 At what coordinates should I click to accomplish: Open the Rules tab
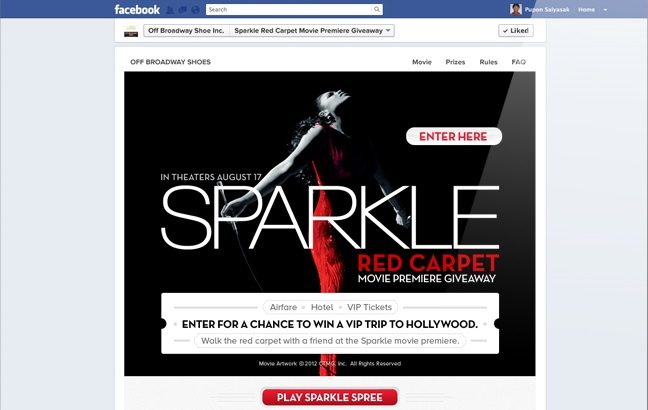[488, 62]
